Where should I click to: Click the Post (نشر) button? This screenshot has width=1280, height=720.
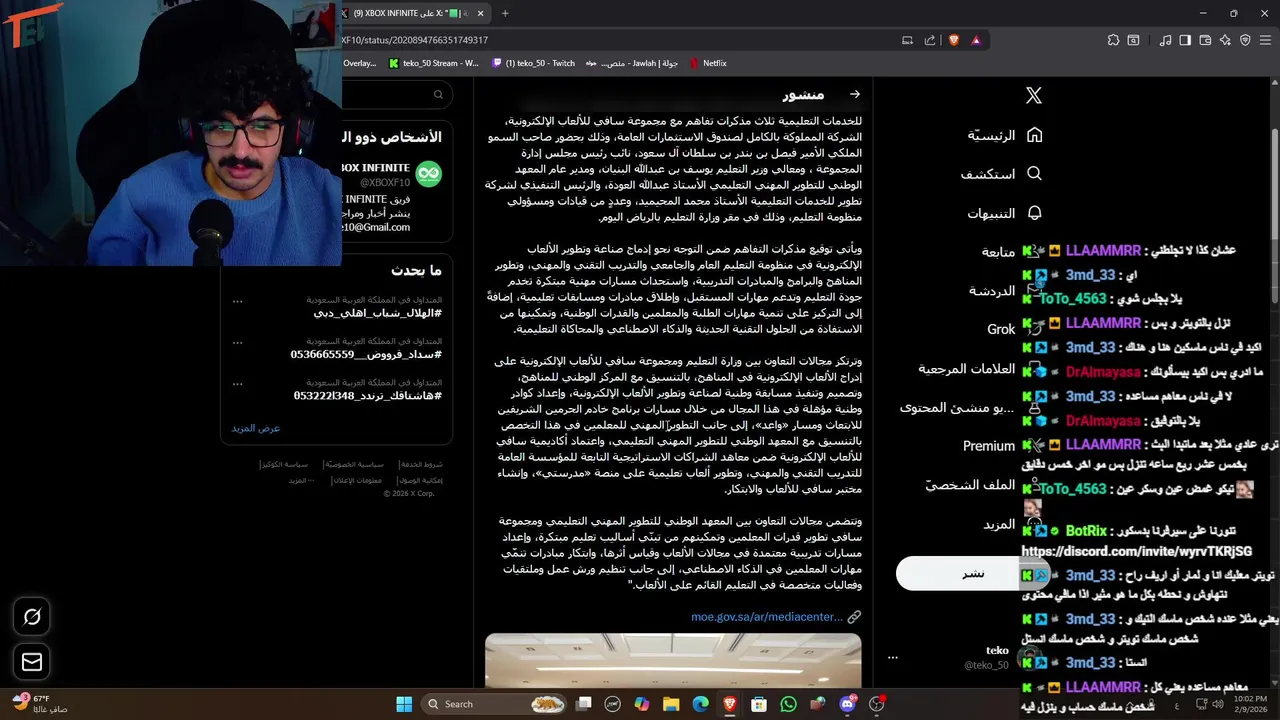tap(972, 573)
